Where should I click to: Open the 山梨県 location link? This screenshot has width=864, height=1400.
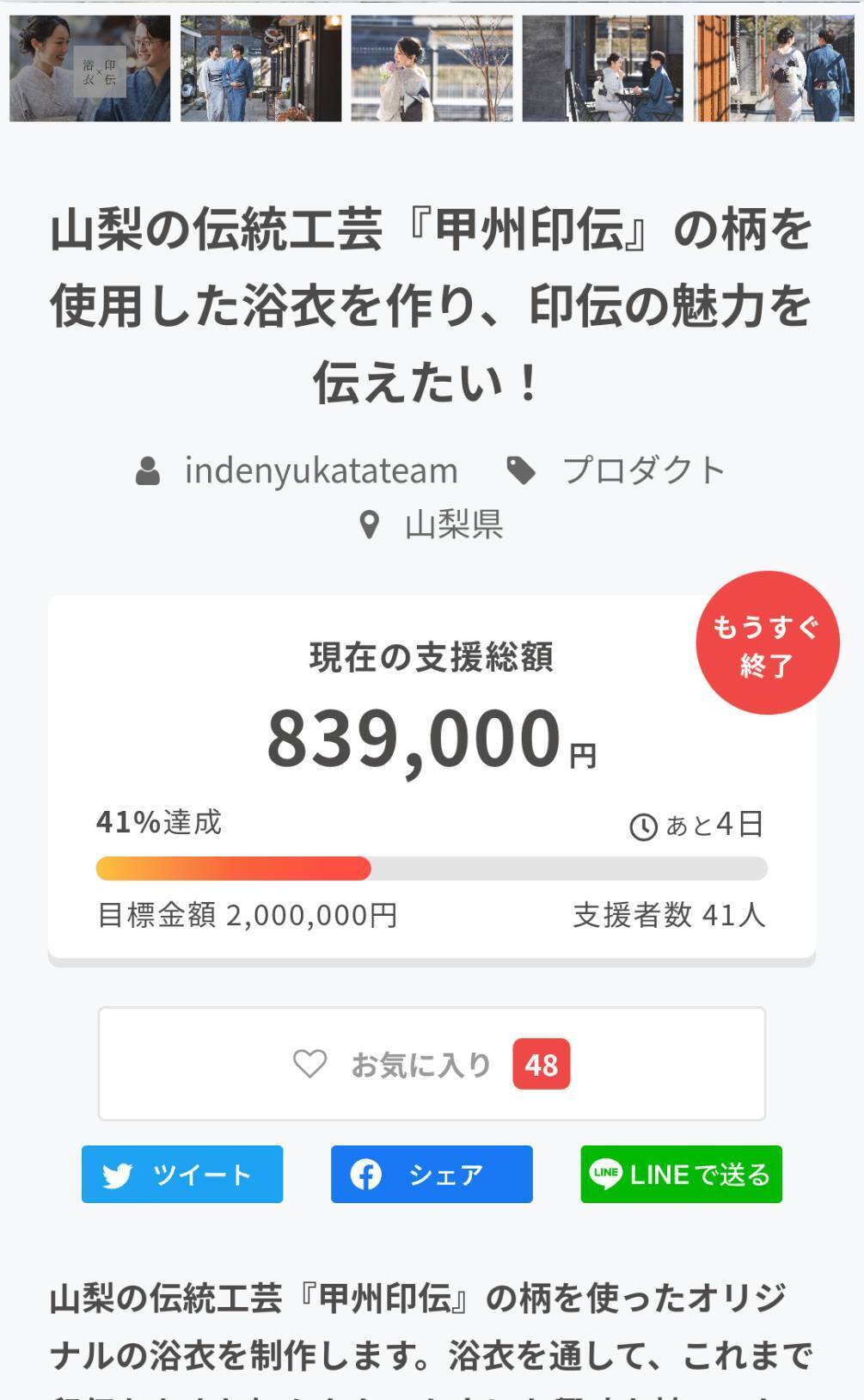(x=454, y=525)
